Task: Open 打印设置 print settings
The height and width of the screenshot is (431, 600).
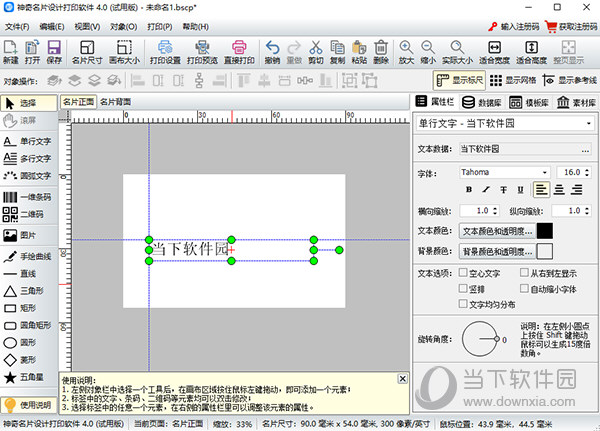Action: 165,52
